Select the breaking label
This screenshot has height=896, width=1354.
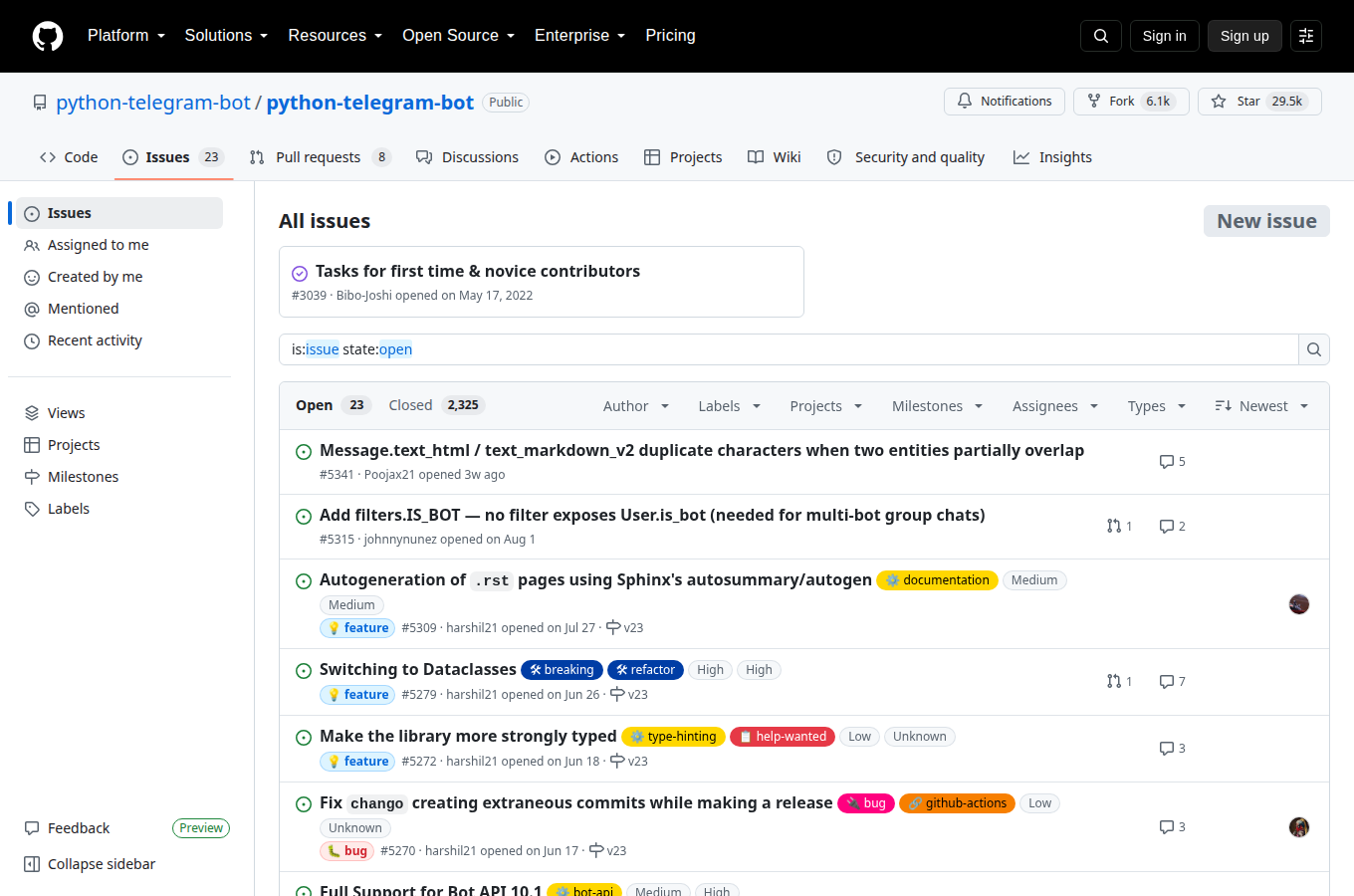coord(563,670)
